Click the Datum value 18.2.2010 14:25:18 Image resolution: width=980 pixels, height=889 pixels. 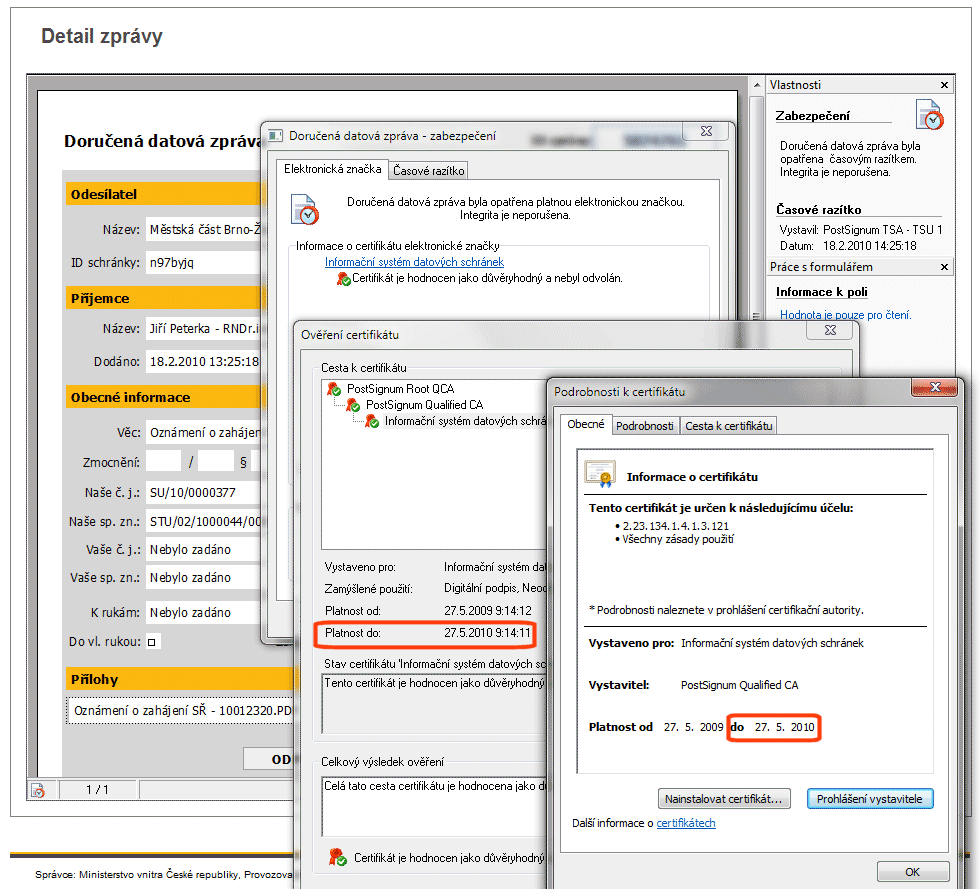tap(869, 246)
